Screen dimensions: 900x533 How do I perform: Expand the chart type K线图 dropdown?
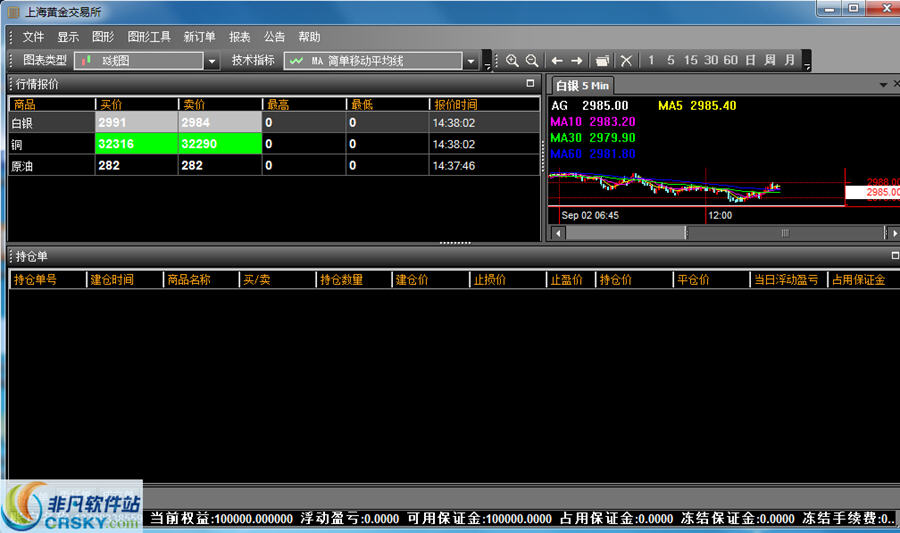coord(212,61)
